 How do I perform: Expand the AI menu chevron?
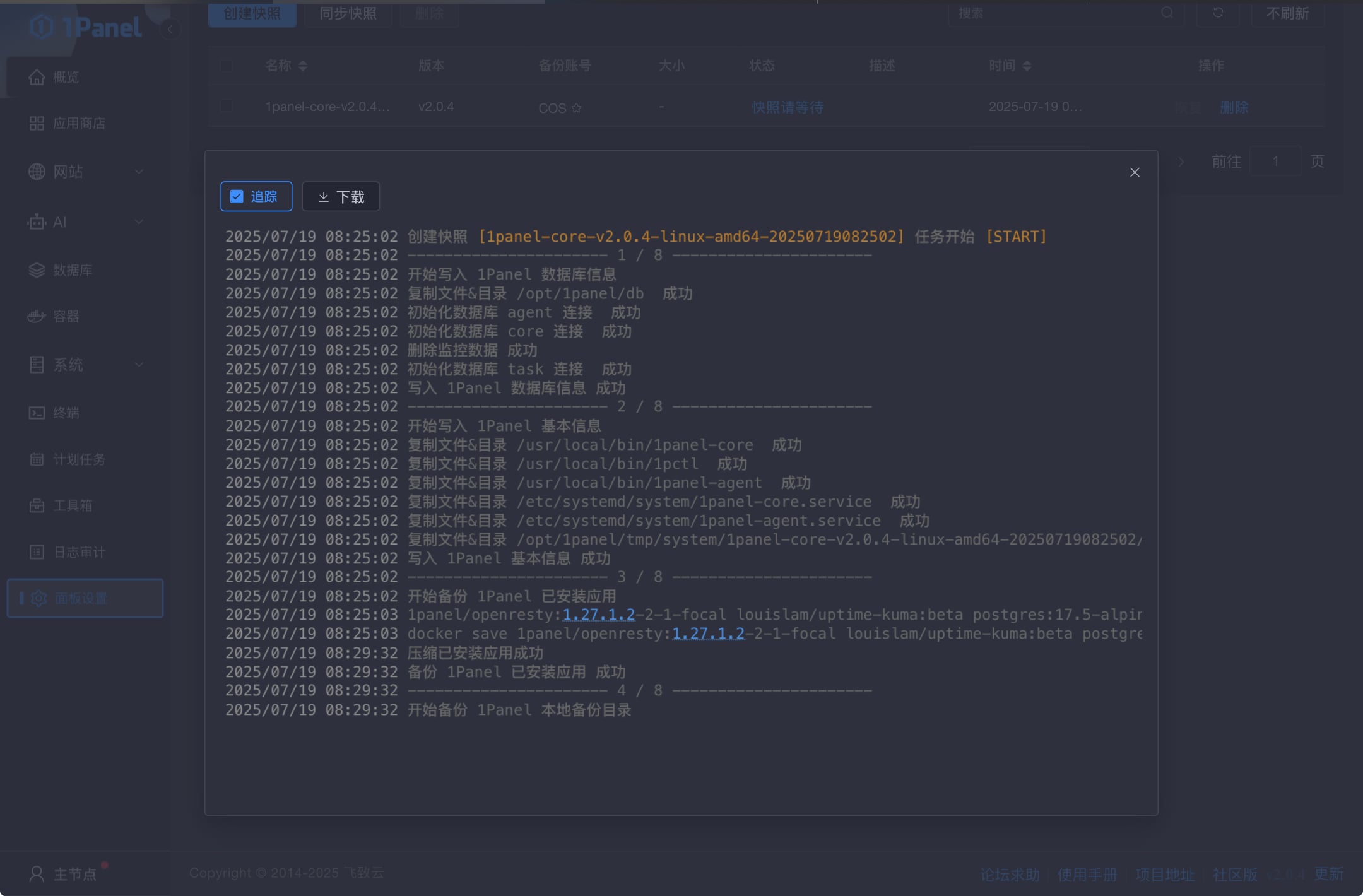[139, 222]
